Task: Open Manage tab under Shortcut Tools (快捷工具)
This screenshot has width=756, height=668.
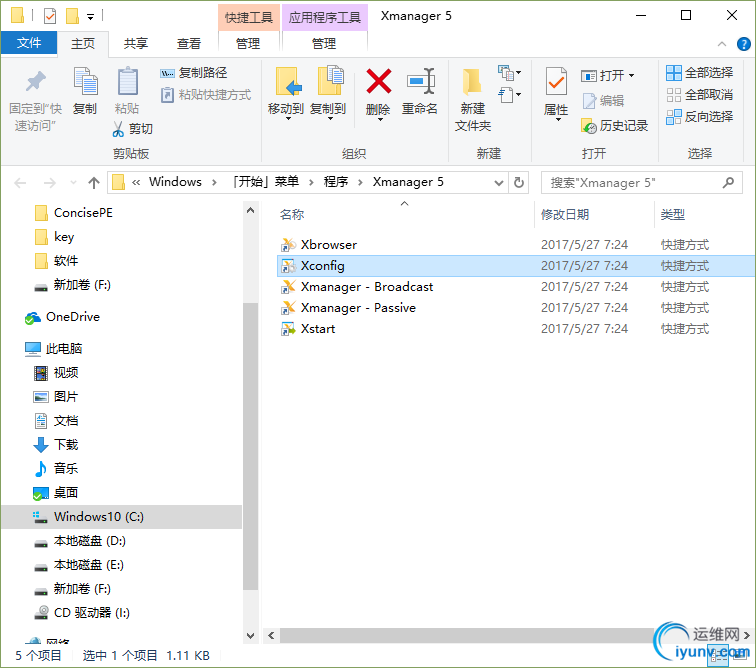Action: pos(248,43)
